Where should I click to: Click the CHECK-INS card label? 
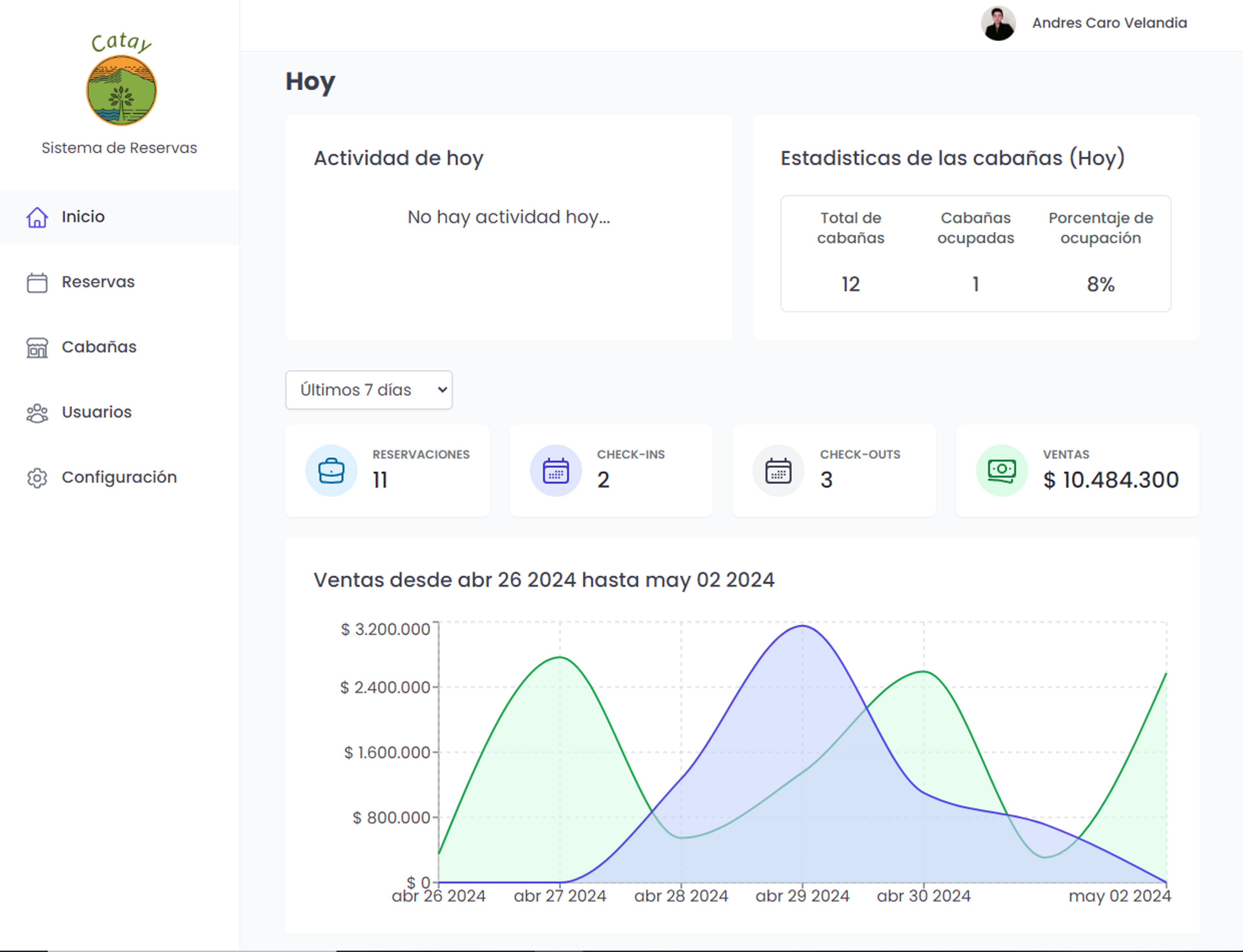[631, 454]
